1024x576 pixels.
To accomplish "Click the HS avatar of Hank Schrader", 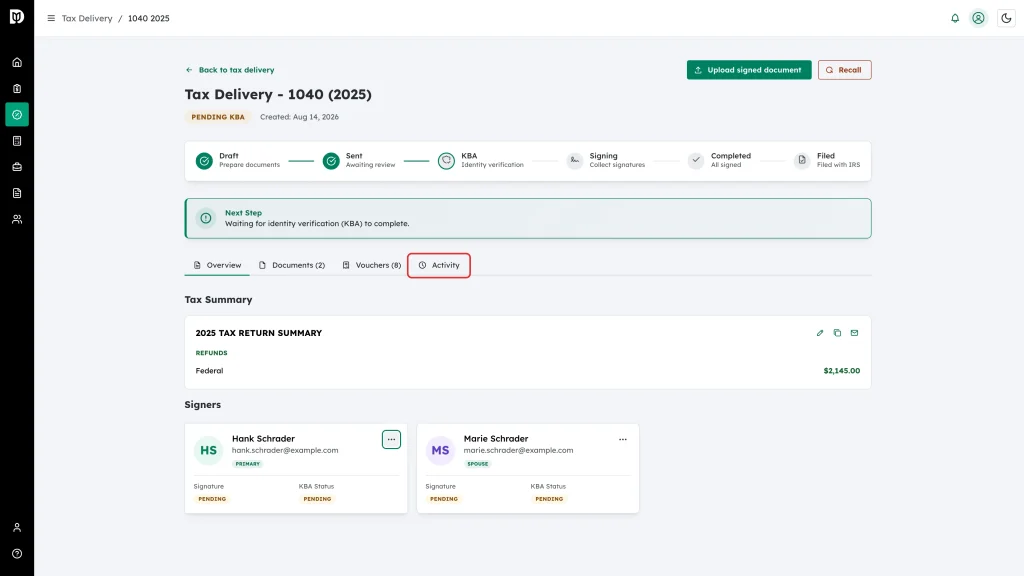I will [x=208, y=451].
